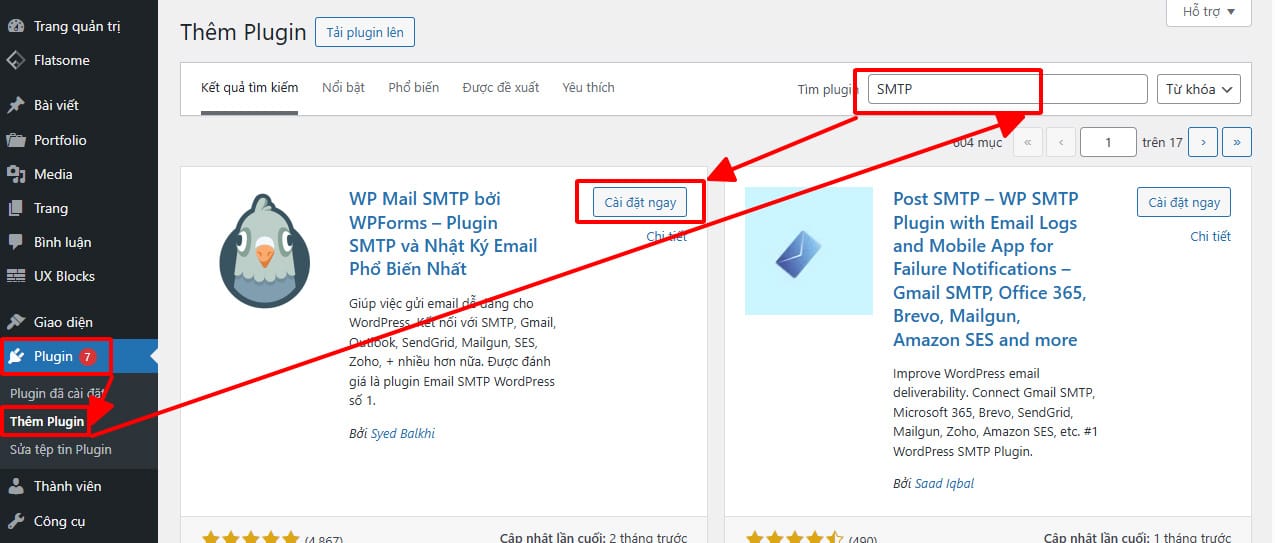Click the plugin search field containing SMTP
Viewport: 1275px width, 543px height.
[x=1008, y=89]
